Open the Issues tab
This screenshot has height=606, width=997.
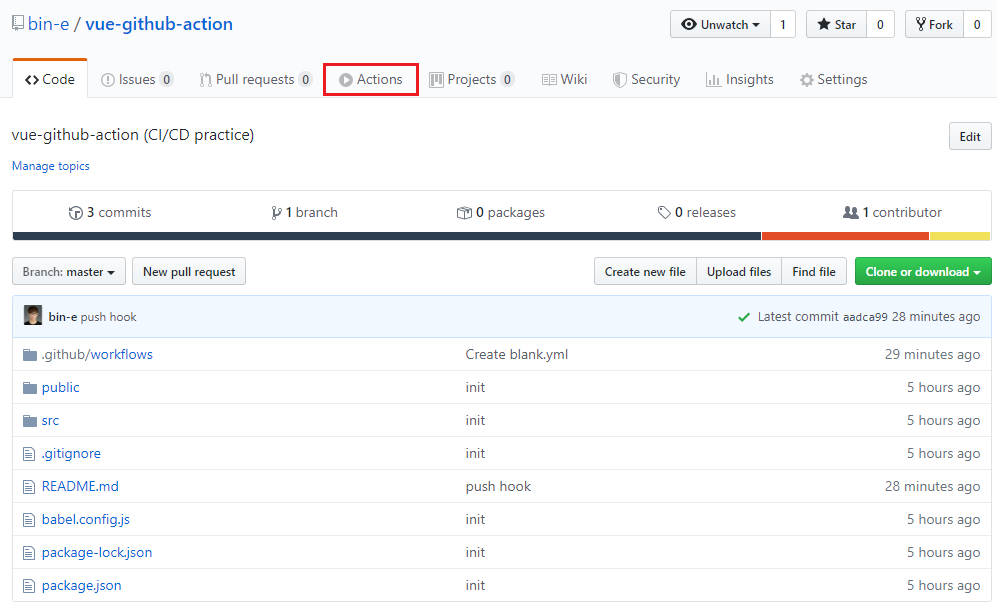click(x=137, y=79)
